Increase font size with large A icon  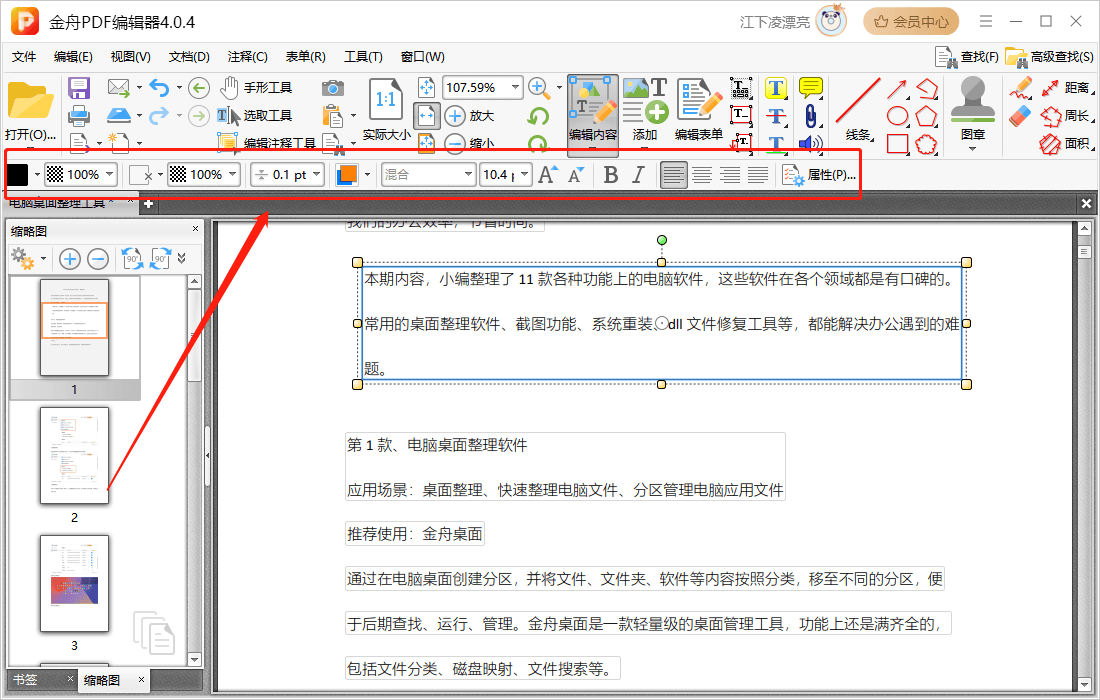(548, 175)
